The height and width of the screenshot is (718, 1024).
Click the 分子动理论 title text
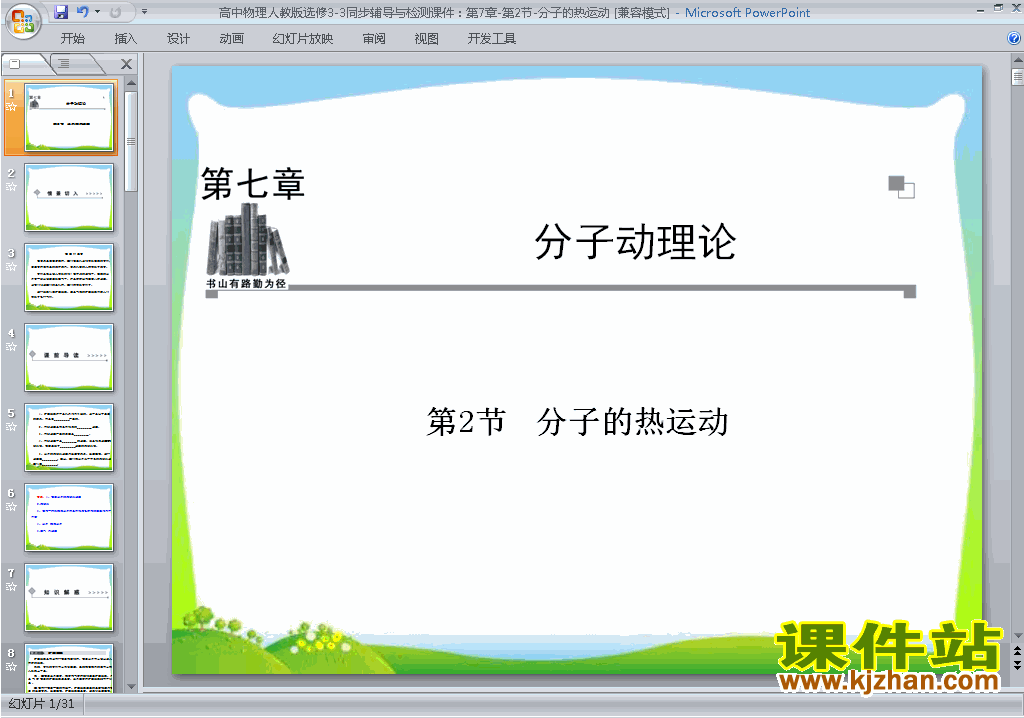[x=635, y=242]
